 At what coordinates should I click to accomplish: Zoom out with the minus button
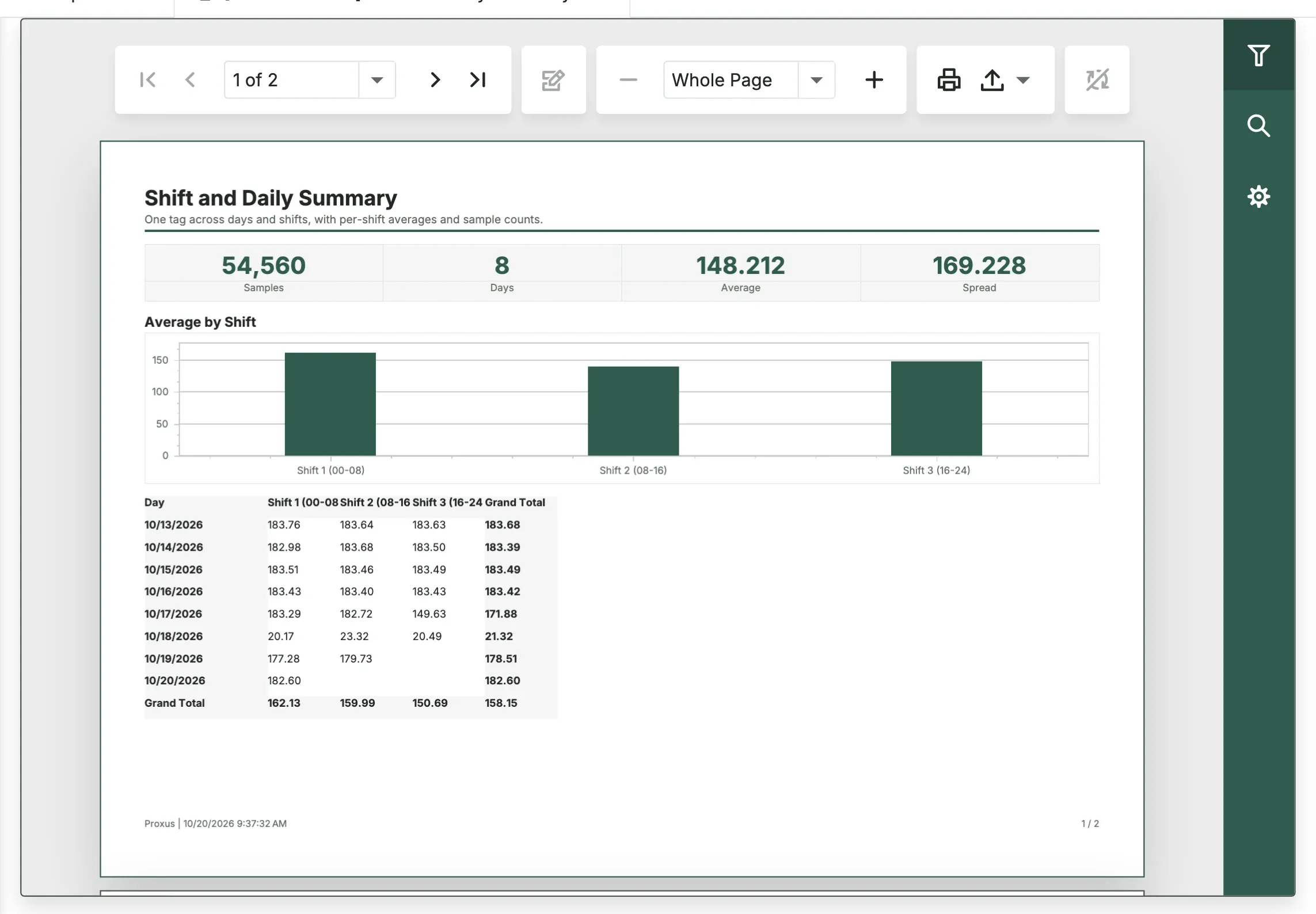tap(628, 79)
